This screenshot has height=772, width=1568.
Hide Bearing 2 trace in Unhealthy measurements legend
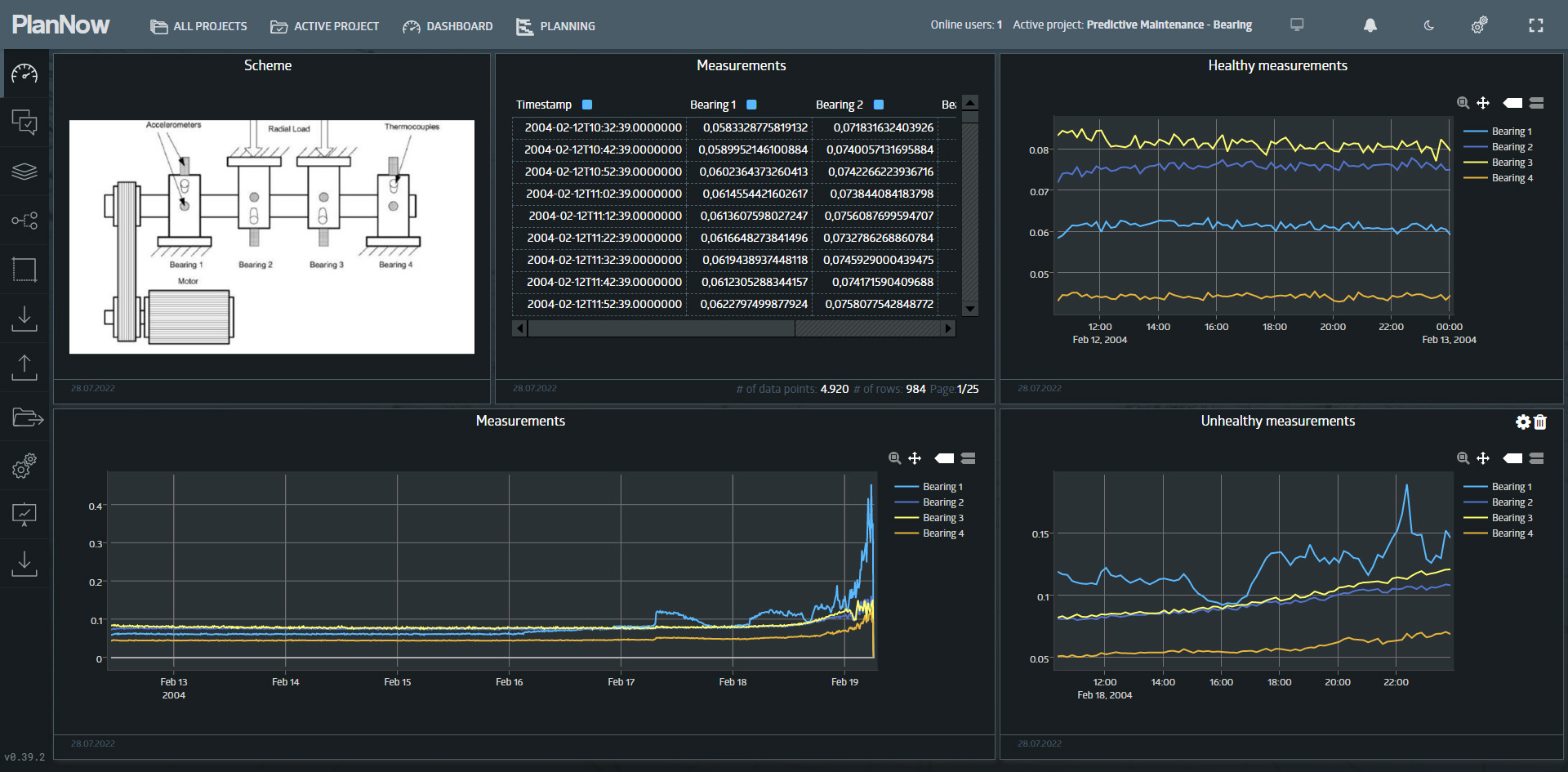tap(1499, 502)
